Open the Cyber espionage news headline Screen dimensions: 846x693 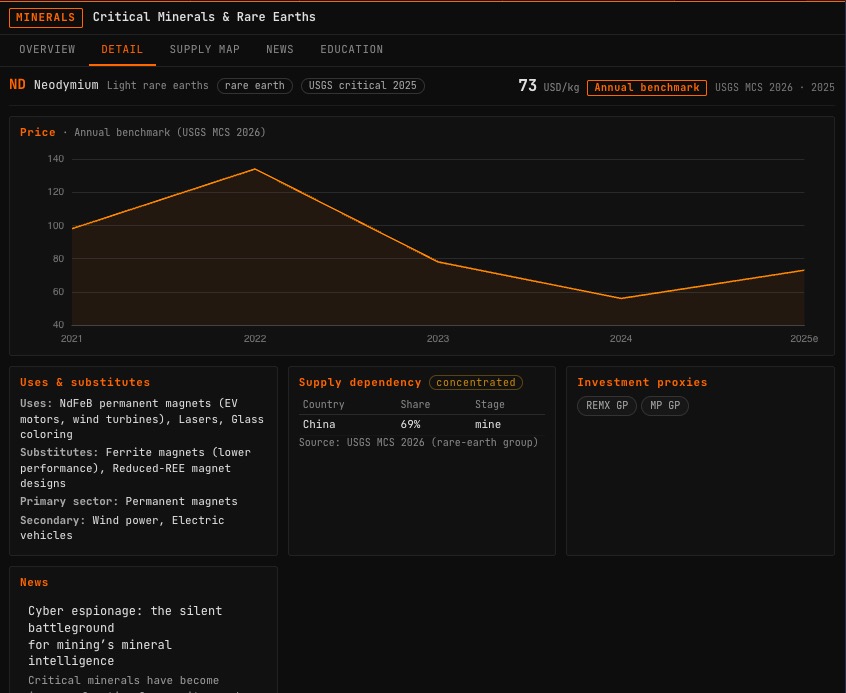point(125,635)
